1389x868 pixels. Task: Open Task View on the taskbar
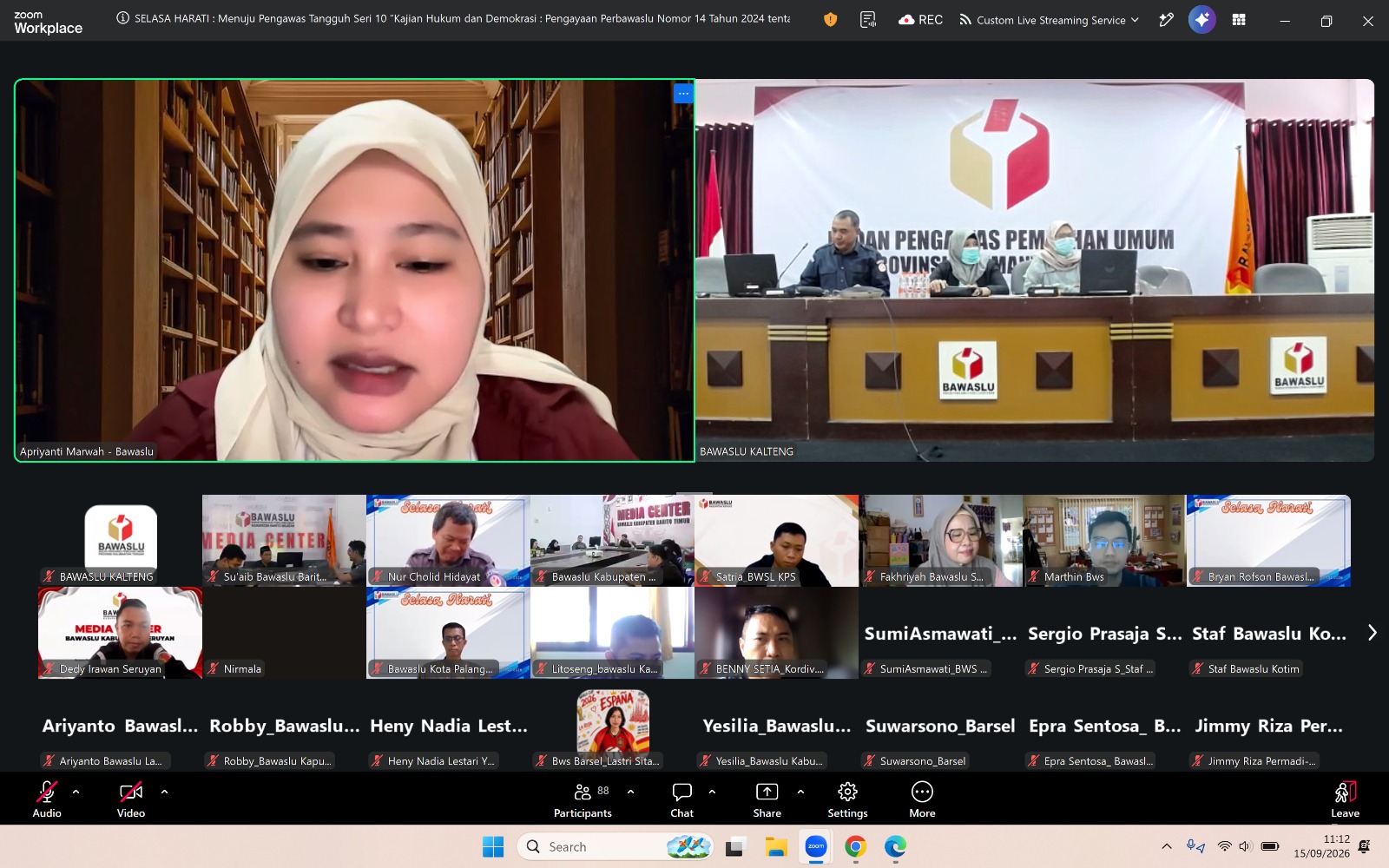(x=736, y=846)
